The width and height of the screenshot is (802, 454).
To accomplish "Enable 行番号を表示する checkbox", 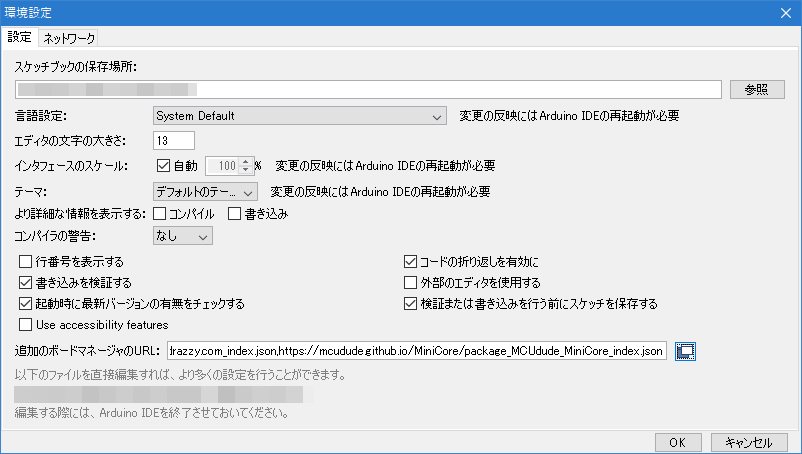I will (x=26, y=262).
